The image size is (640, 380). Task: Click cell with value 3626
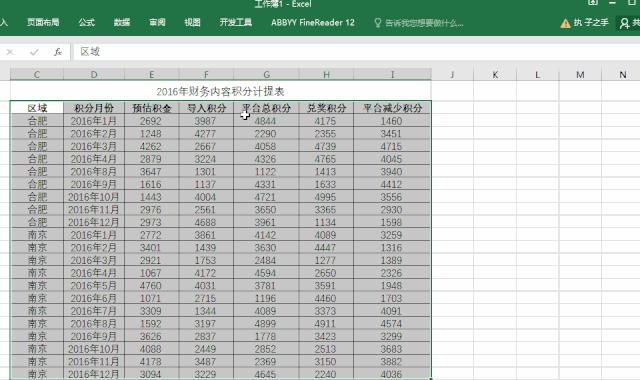(x=151, y=336)
